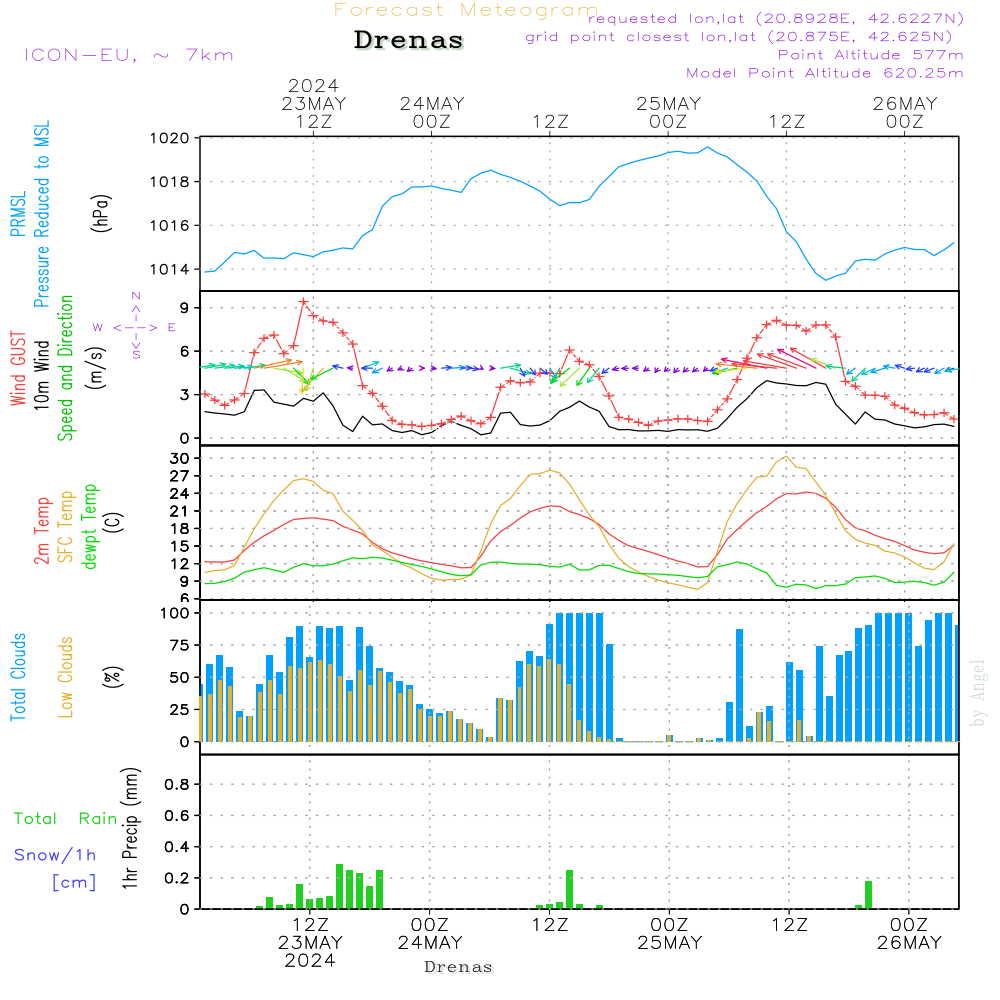
Task: Click the green dewpt Temp legend label
Action: [90, 527]
